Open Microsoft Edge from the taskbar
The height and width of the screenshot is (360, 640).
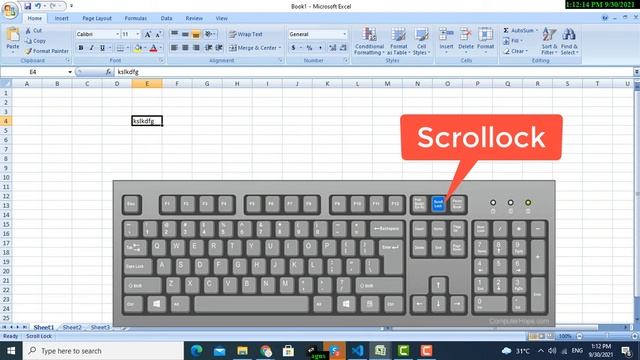click(x=197, y=351)
